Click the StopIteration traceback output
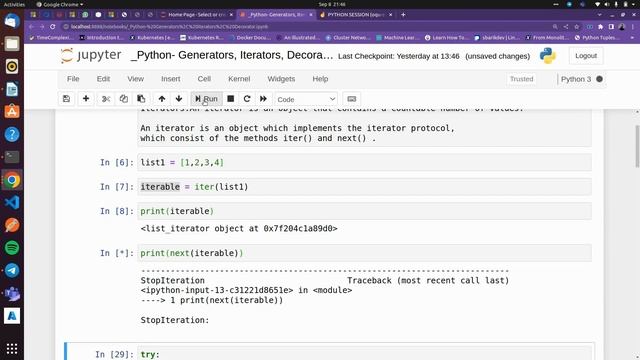Viewport: 640px width, 360px height. (x=325, y=296)
